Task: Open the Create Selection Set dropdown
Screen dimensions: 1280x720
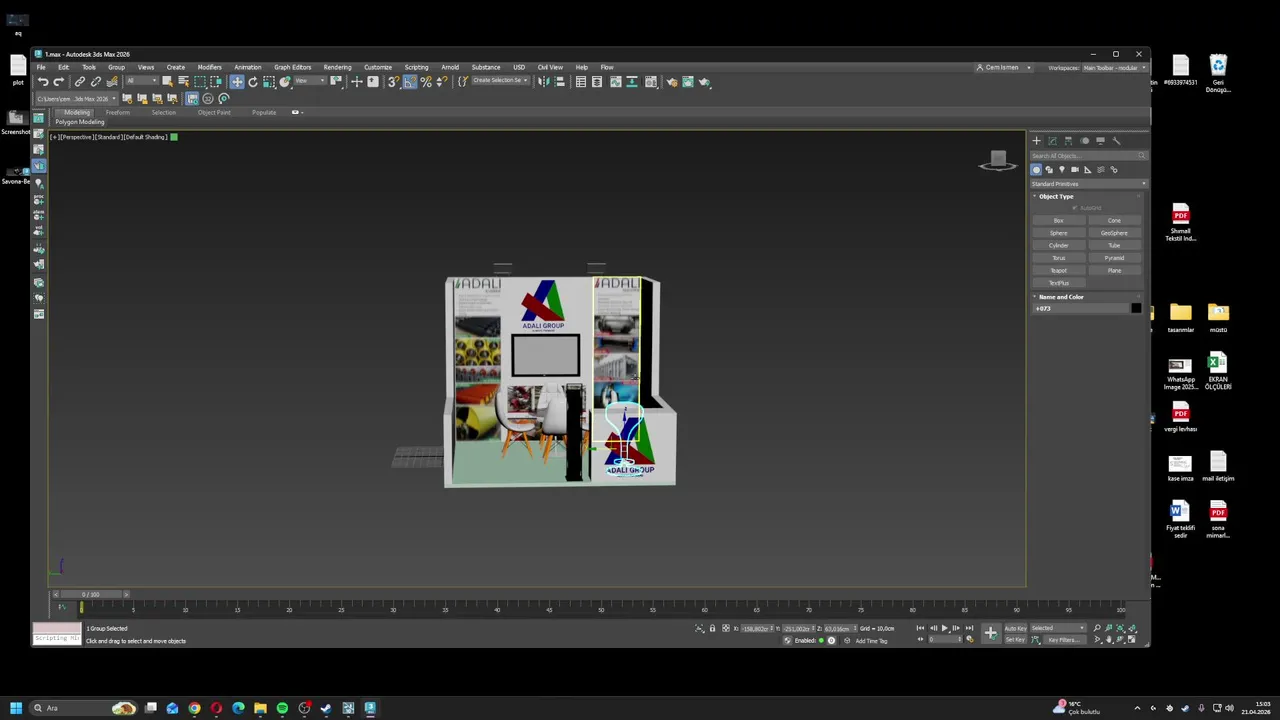Action: 499,81
